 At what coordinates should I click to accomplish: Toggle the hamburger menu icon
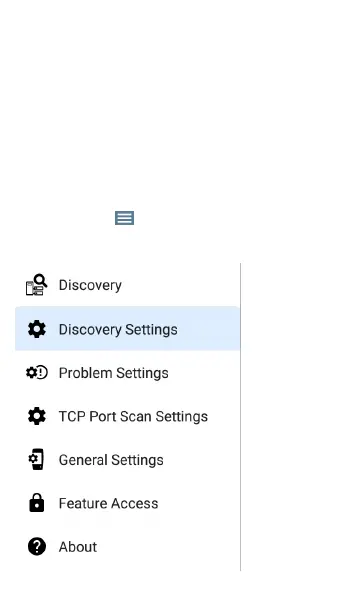125,218
